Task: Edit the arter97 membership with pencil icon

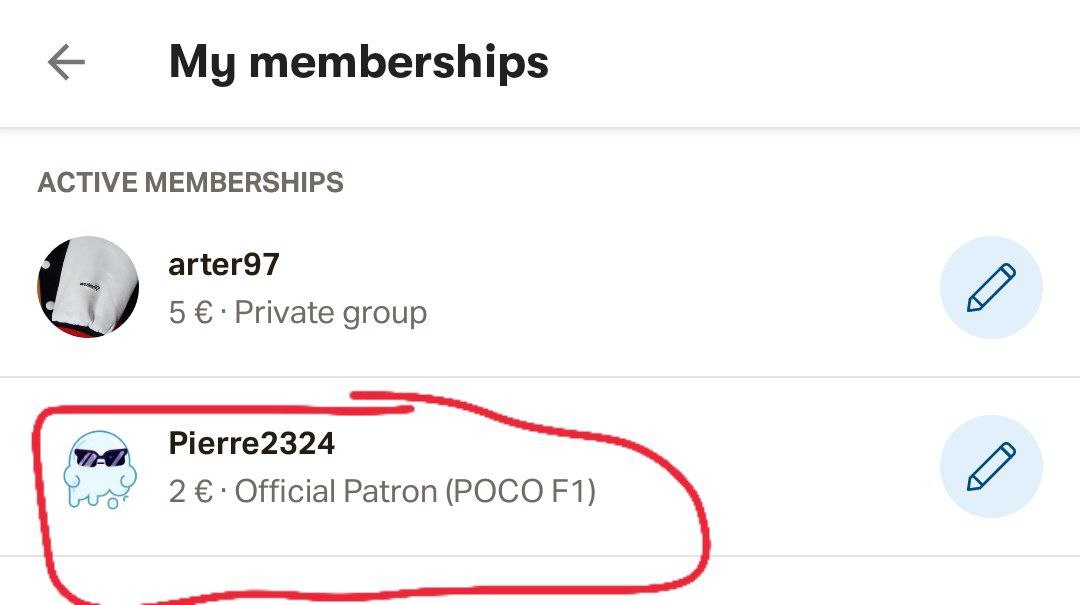Action: coord(990,287)
